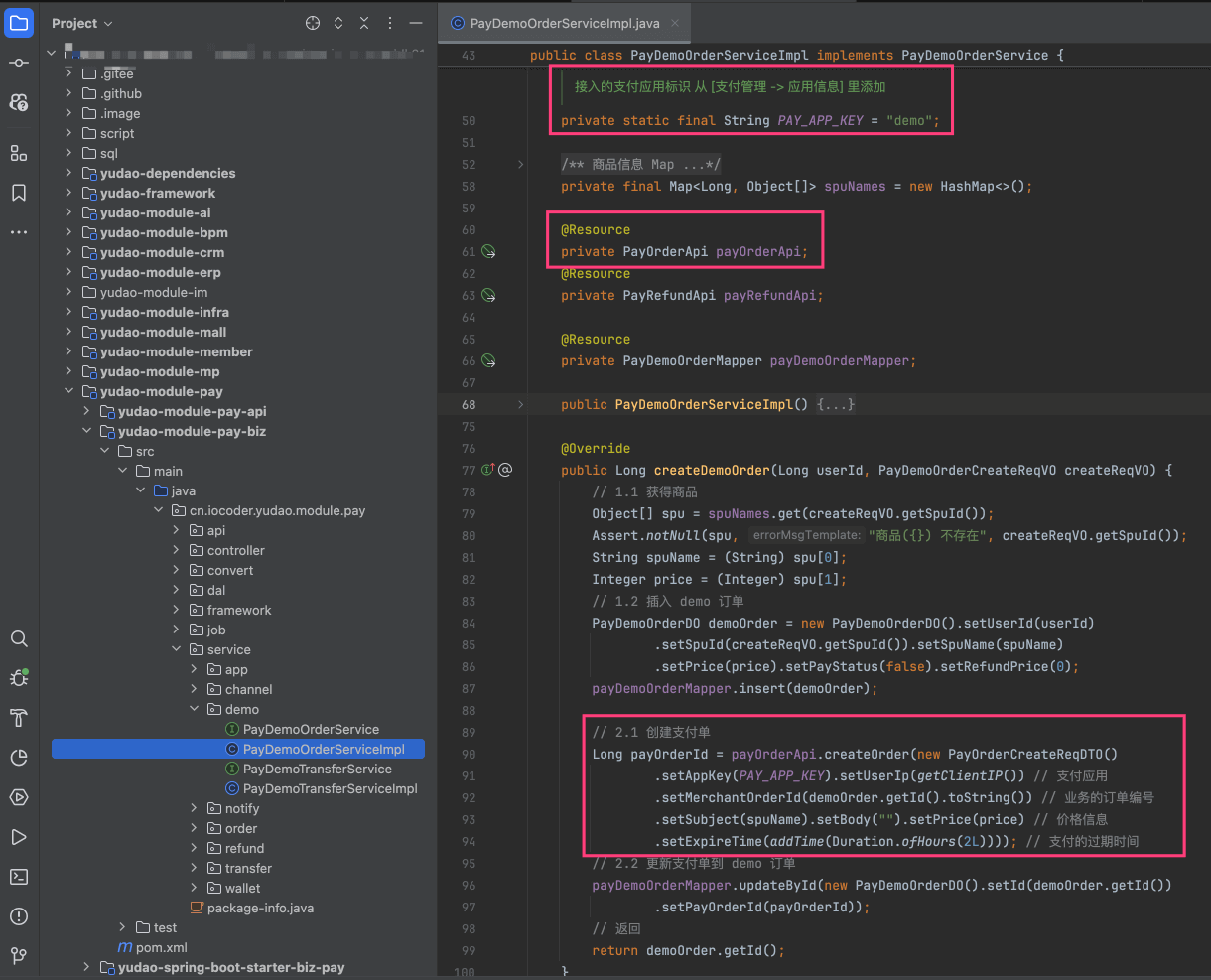The height and width of the screenshot is (980, 1211).
Task: Click the Debug tool window bug icon
Action: coord(18,678)
